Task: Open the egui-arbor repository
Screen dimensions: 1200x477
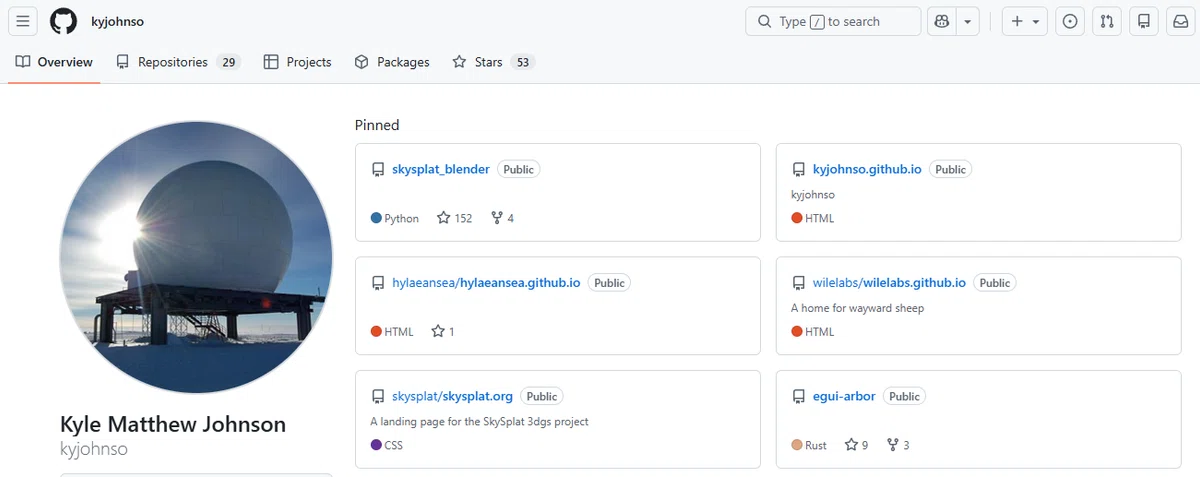Action: [x=844, y=396]
